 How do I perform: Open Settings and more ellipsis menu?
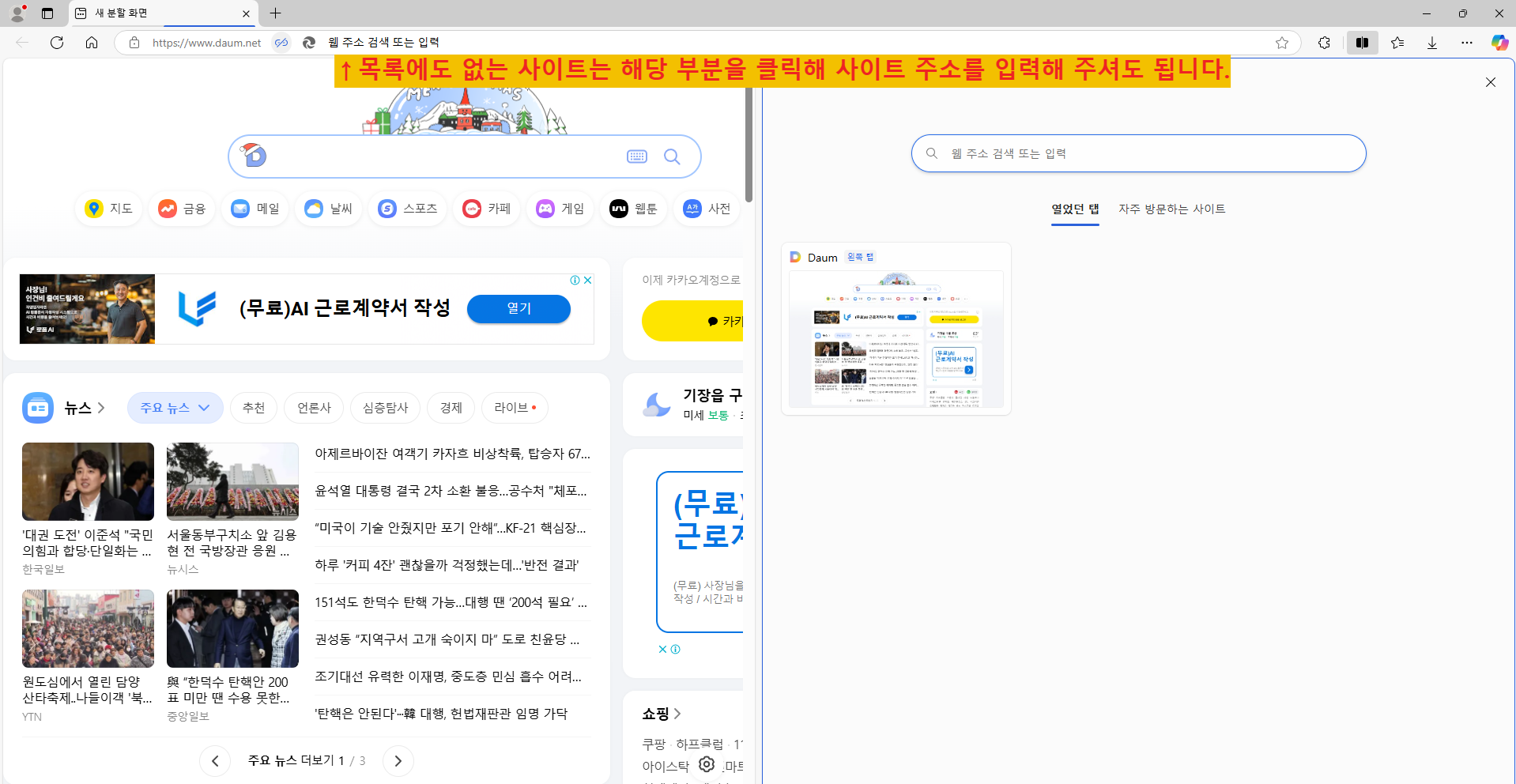1467,43
